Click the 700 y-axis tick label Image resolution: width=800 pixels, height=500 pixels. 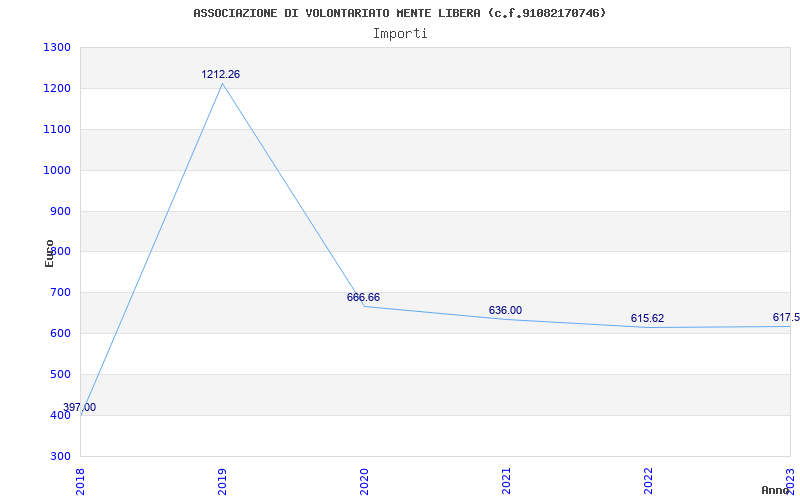click(x=60, y=293)
